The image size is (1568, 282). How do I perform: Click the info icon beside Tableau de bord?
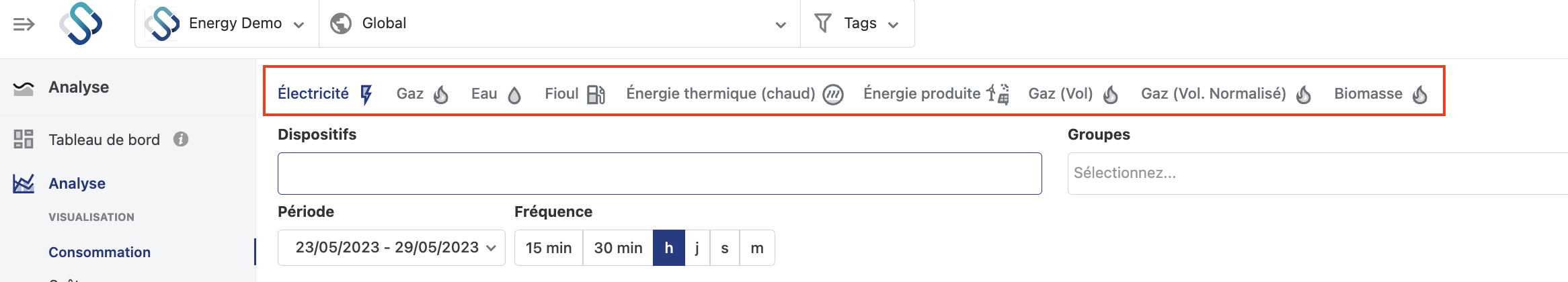181,139
